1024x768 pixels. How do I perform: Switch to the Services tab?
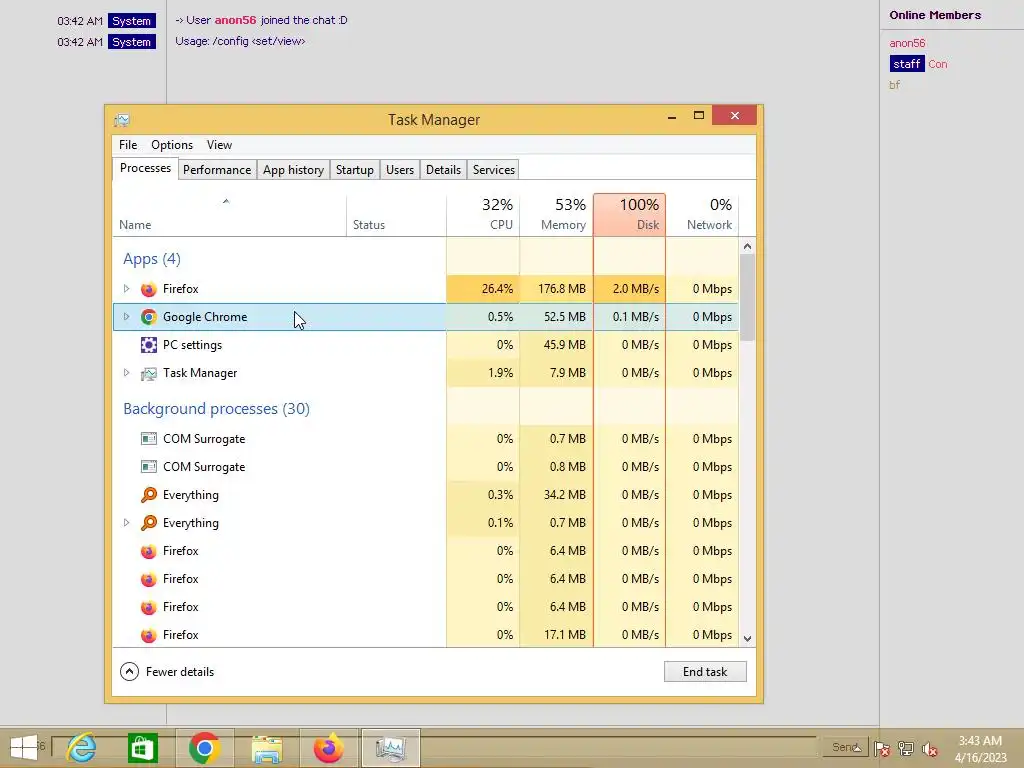(494, 170)
